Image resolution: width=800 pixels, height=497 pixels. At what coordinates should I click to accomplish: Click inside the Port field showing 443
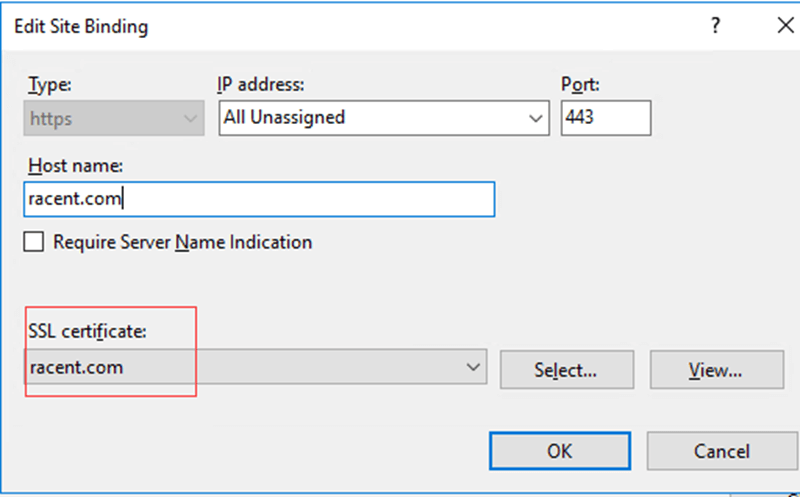point(605,118)
